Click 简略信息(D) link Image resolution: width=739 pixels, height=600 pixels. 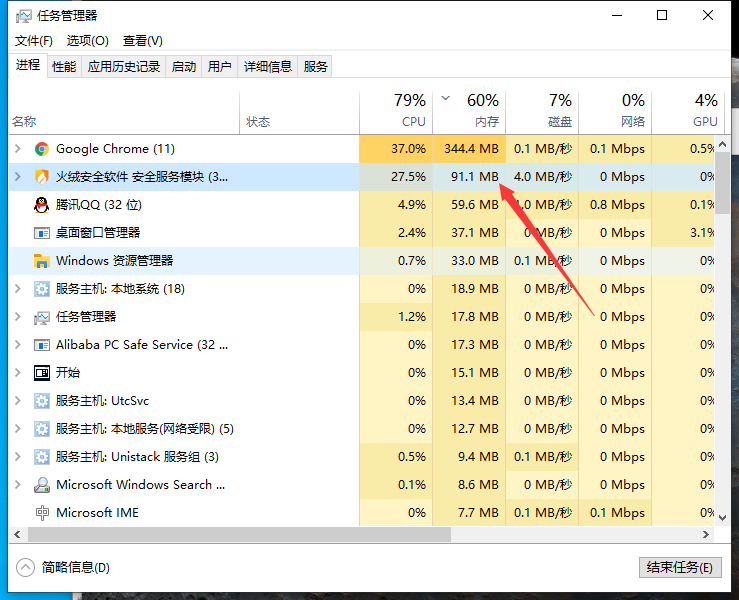point(75,567)
